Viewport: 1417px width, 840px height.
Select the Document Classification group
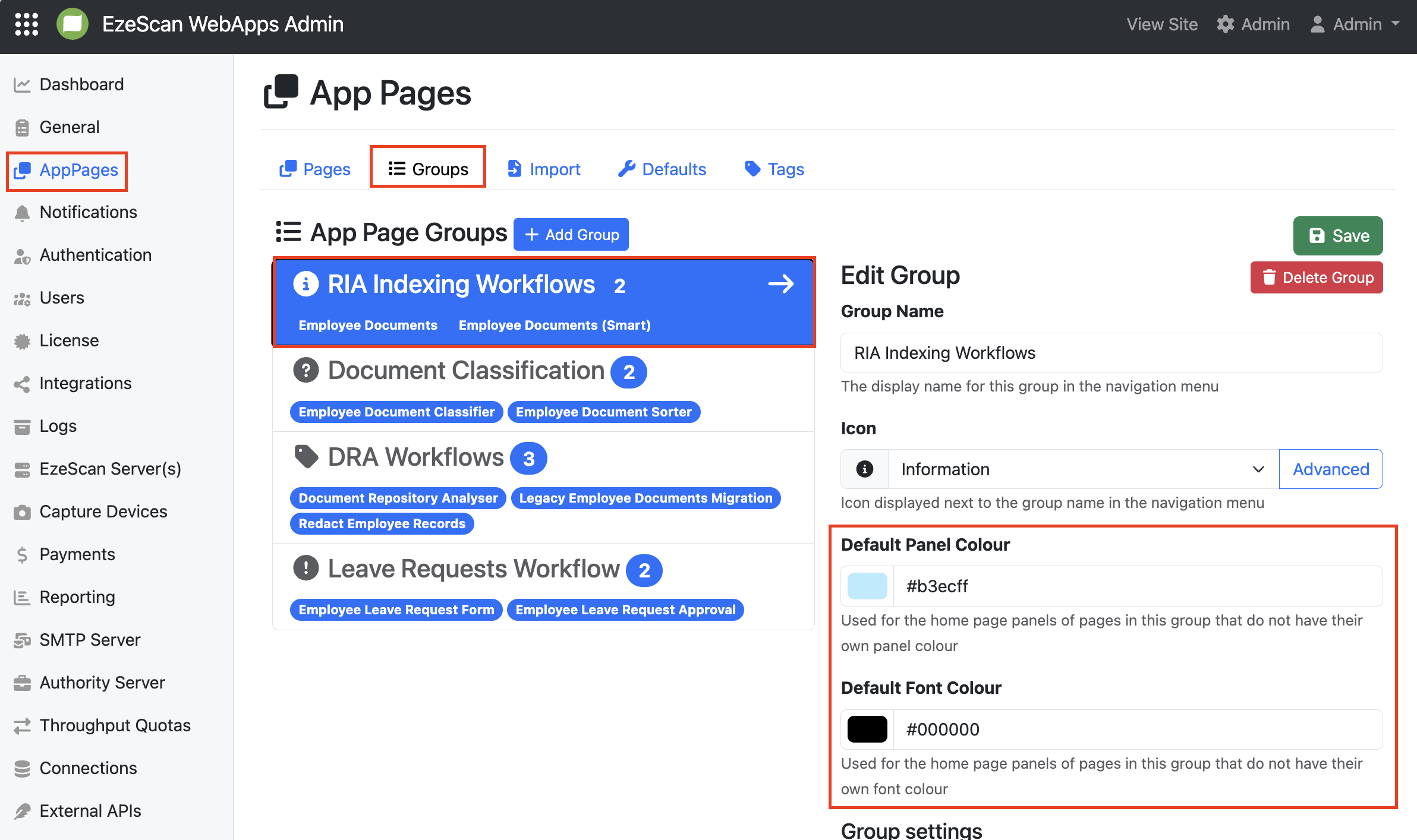pos(543,389)
